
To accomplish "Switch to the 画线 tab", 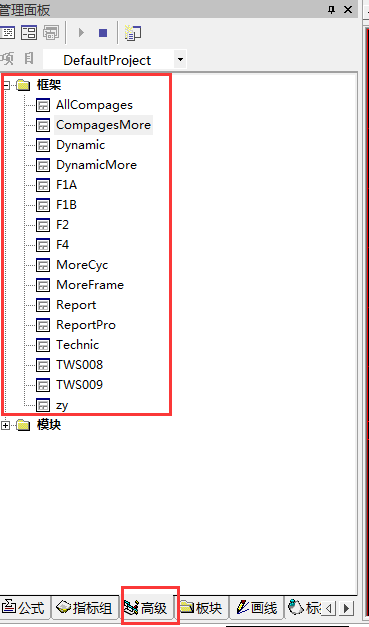I will click(257, 608).
